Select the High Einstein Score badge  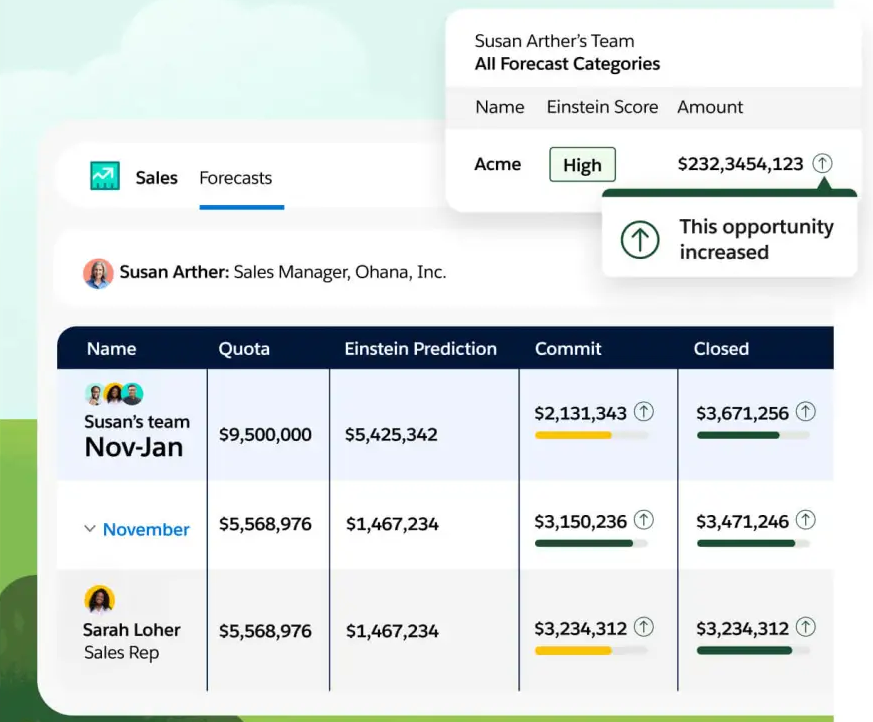pos(582,164)
